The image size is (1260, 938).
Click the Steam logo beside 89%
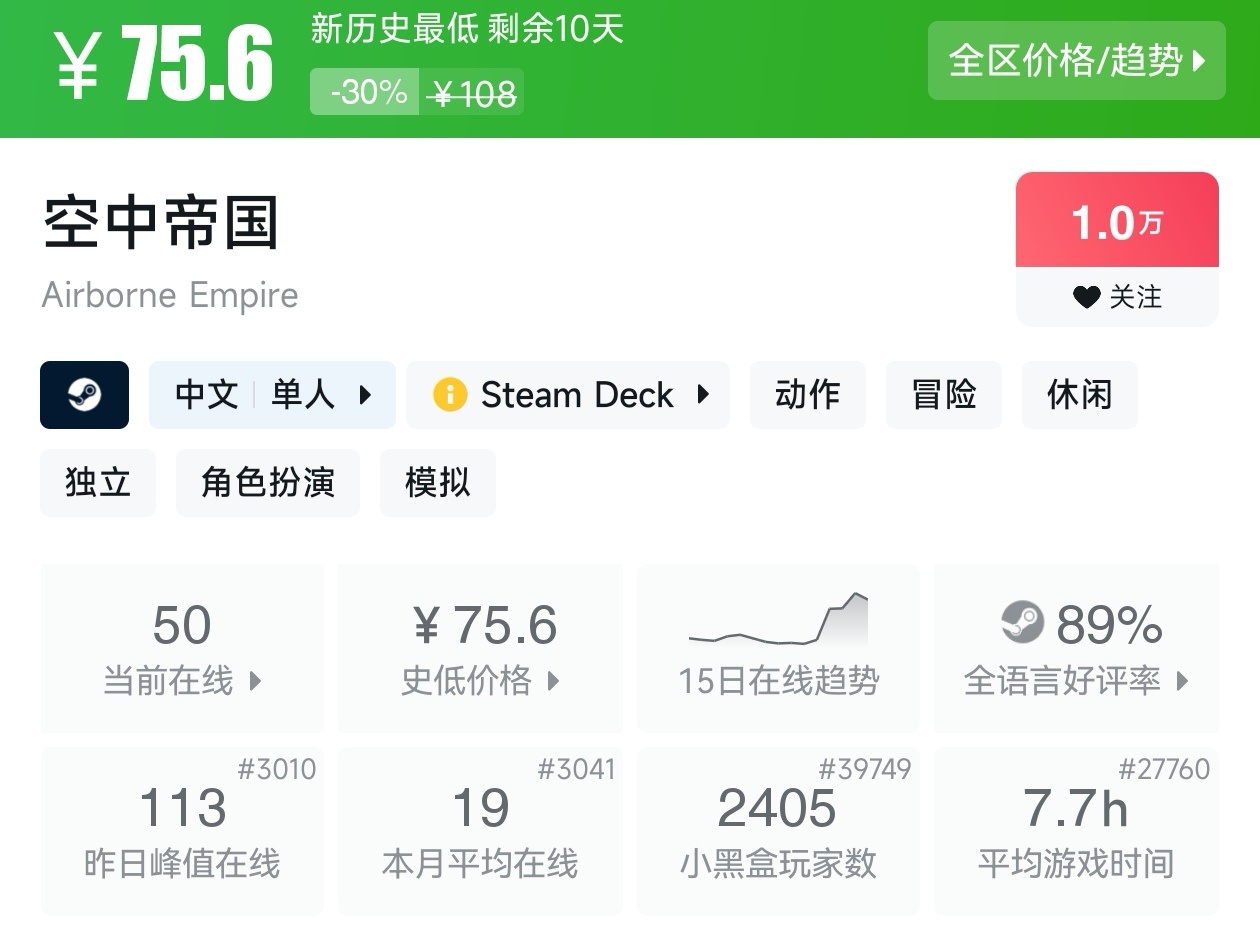coord(1022,622)
